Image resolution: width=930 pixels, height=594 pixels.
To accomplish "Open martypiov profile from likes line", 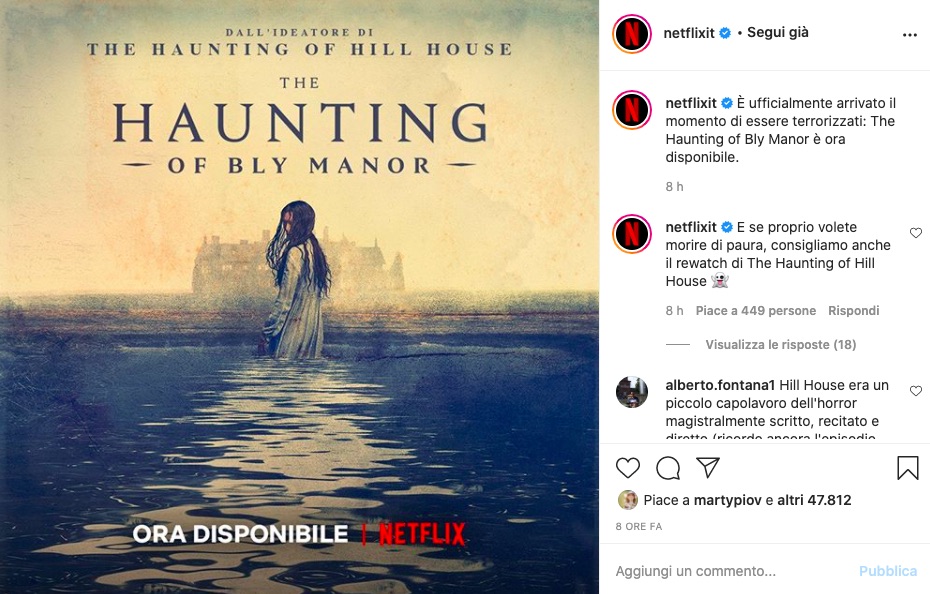I will 728,500.
